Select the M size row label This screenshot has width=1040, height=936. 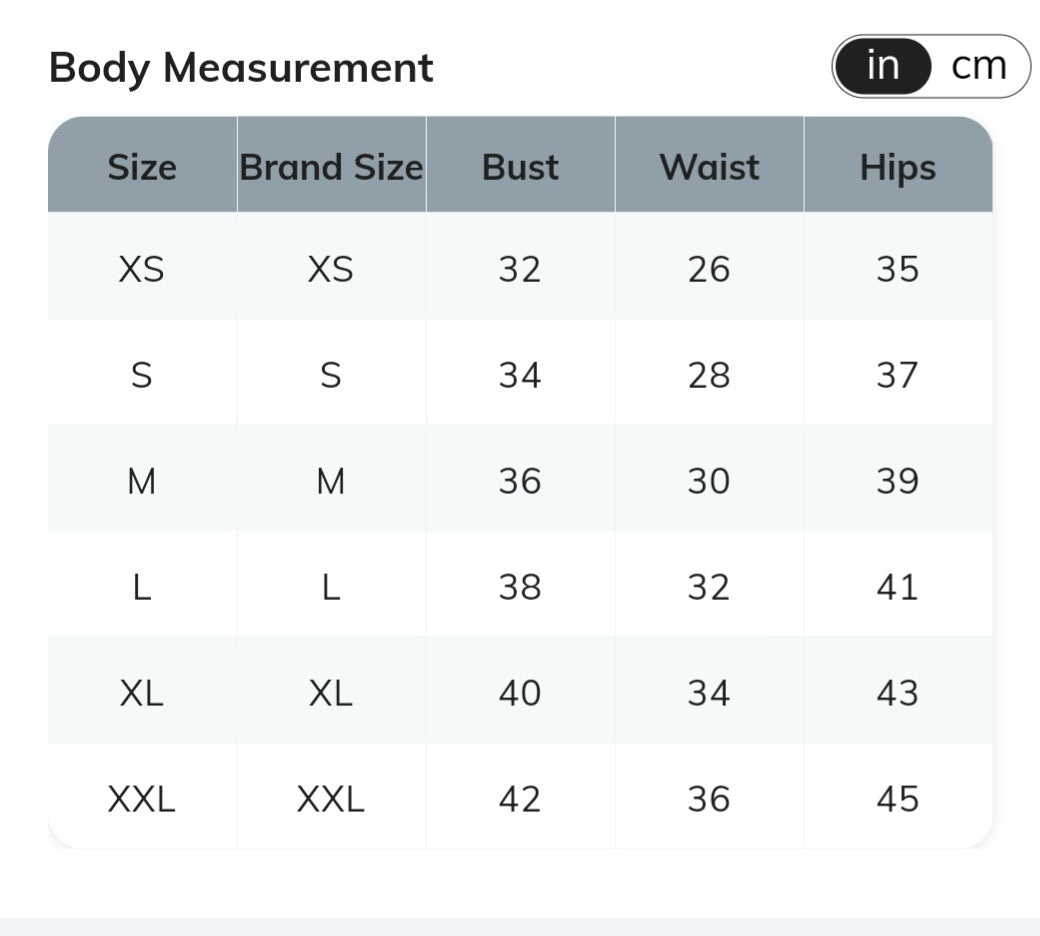(x=142, y=481)
